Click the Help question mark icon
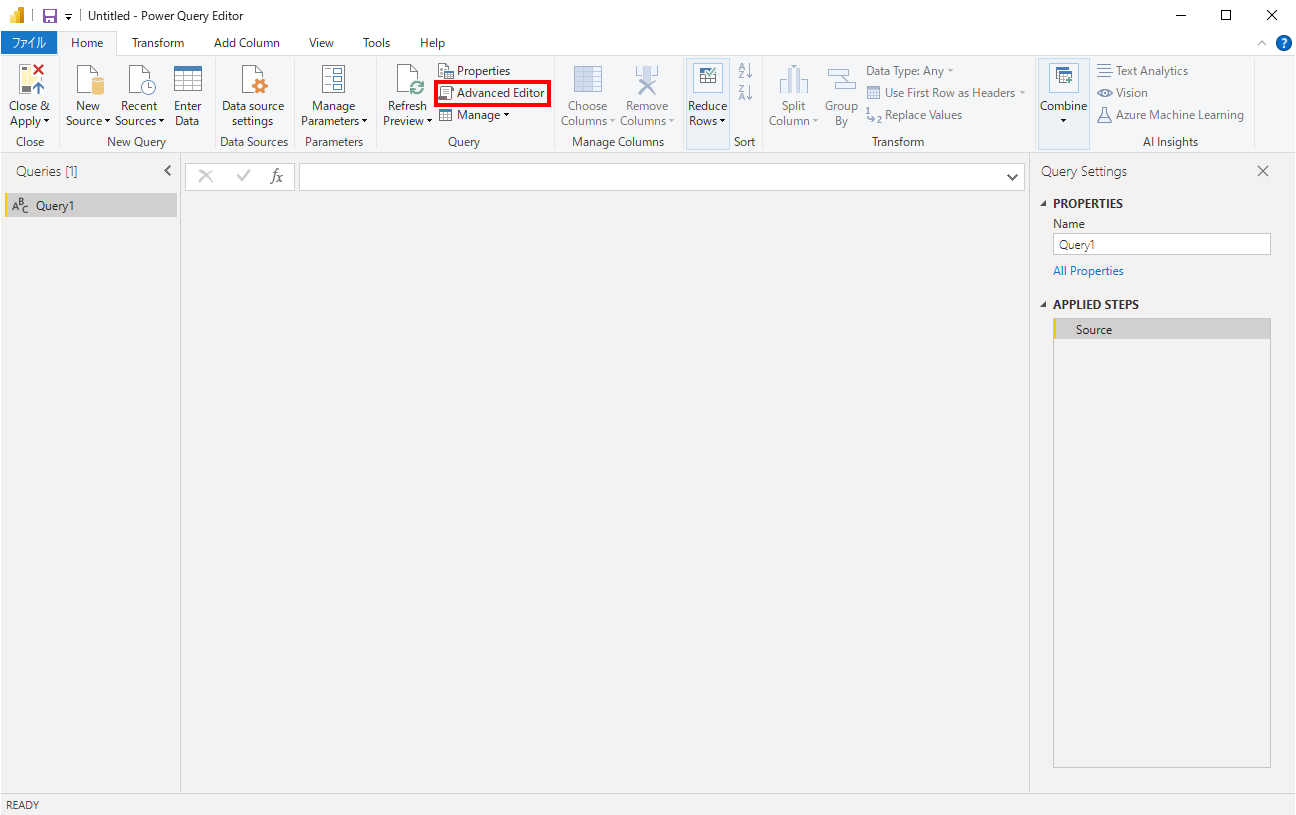Screen dimensions: 1296x815 coord(1284,43)
